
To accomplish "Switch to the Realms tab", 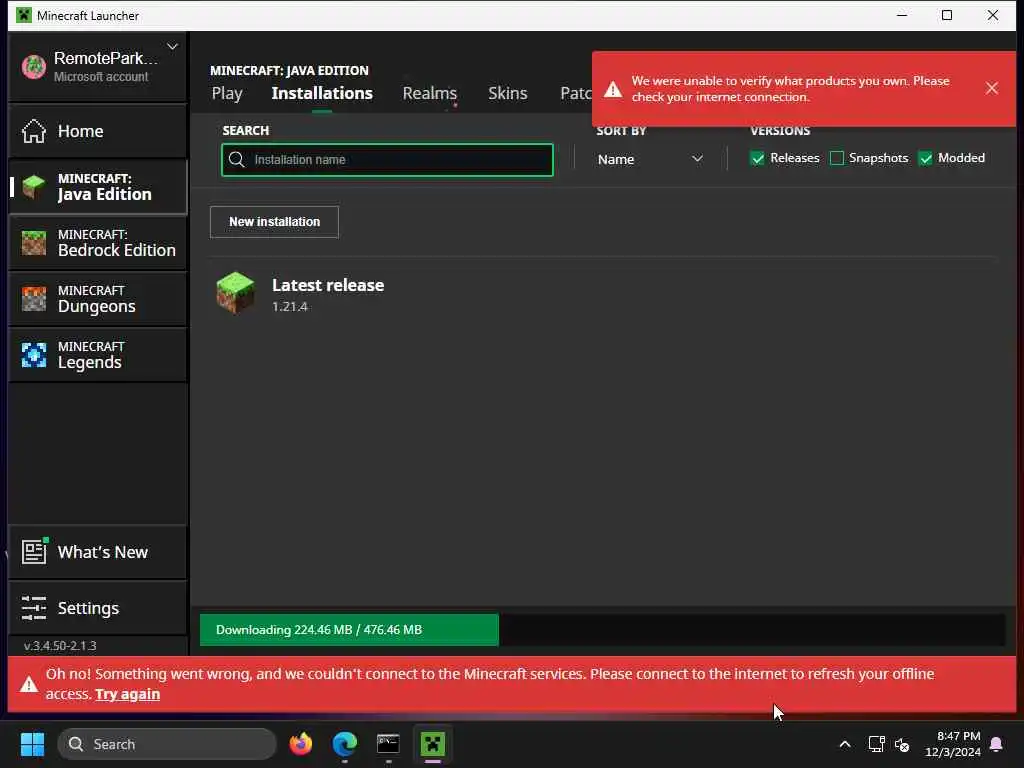I will [430, 93].
